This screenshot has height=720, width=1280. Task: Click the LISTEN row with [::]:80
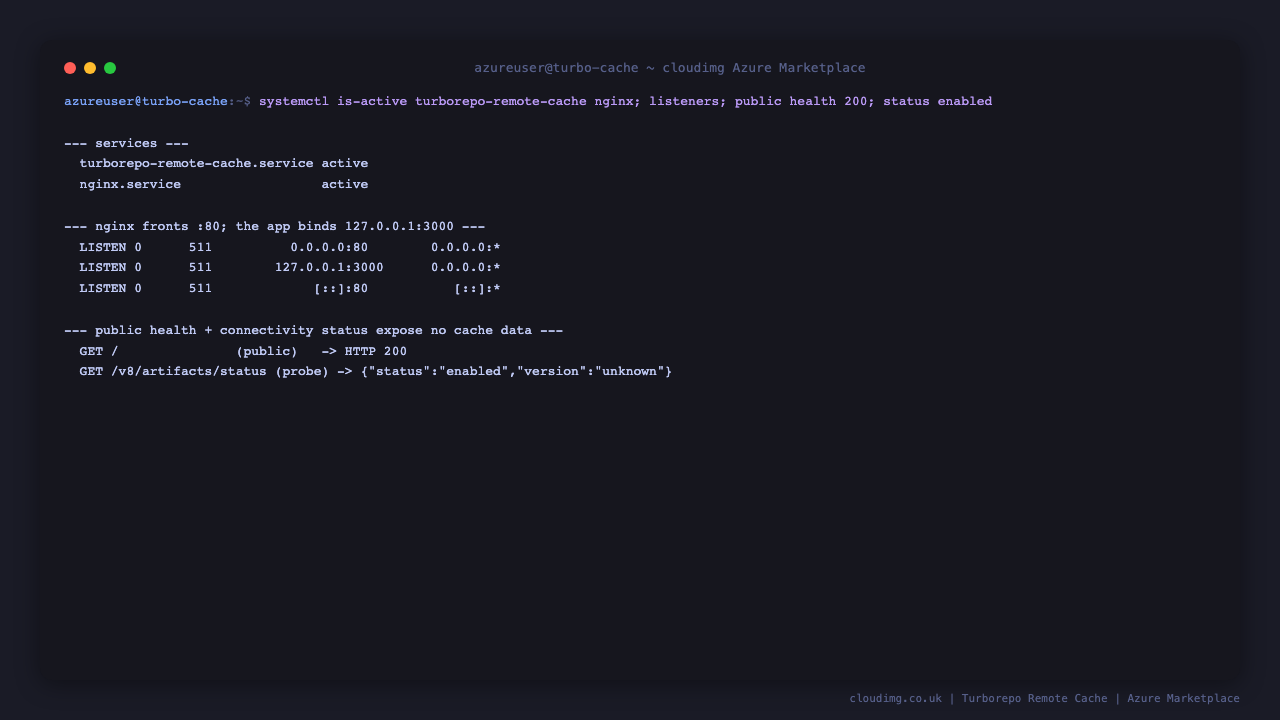(290, 288)
